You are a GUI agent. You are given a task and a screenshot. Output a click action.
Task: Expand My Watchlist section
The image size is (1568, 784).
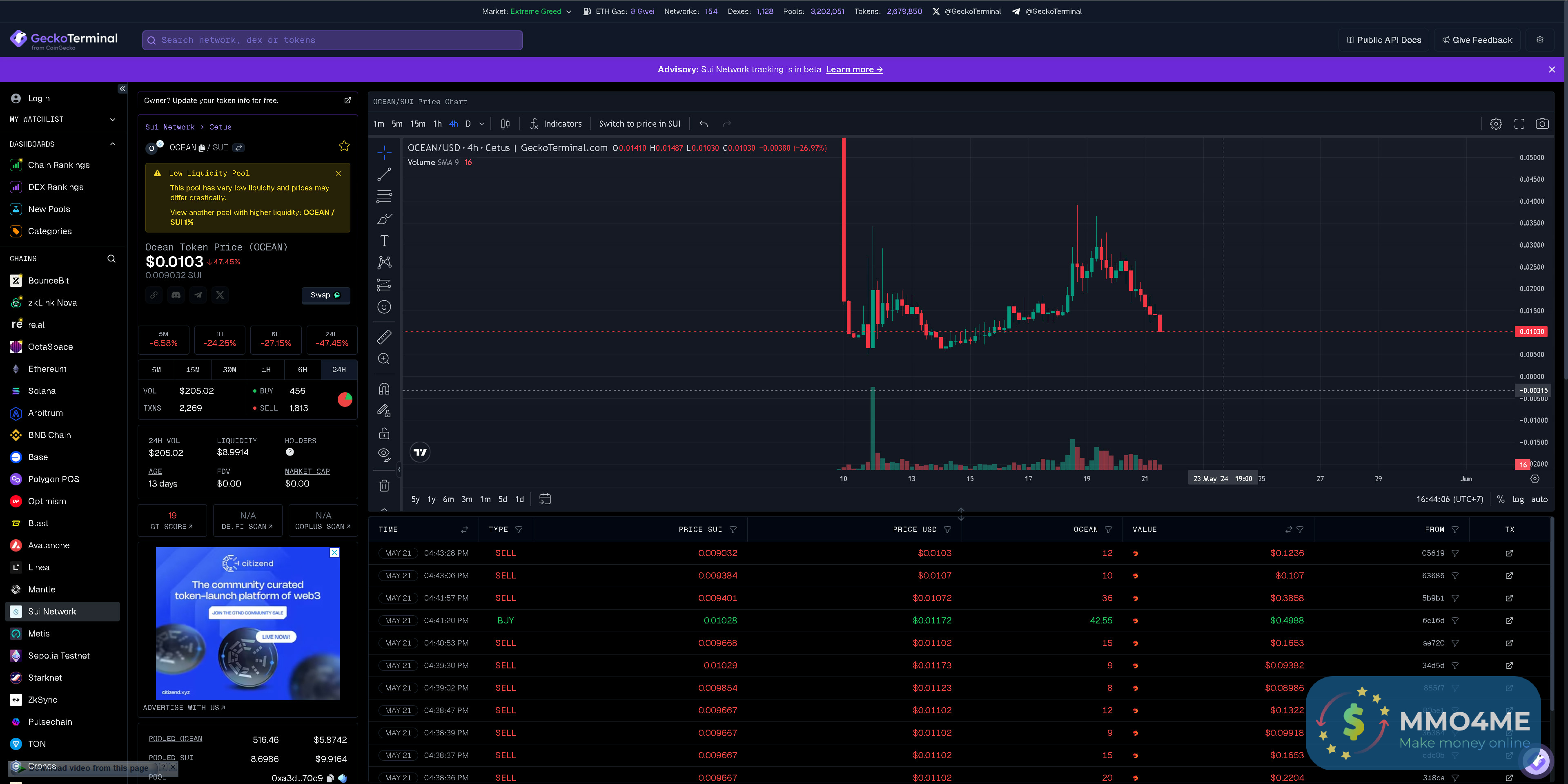coord(112,119)
